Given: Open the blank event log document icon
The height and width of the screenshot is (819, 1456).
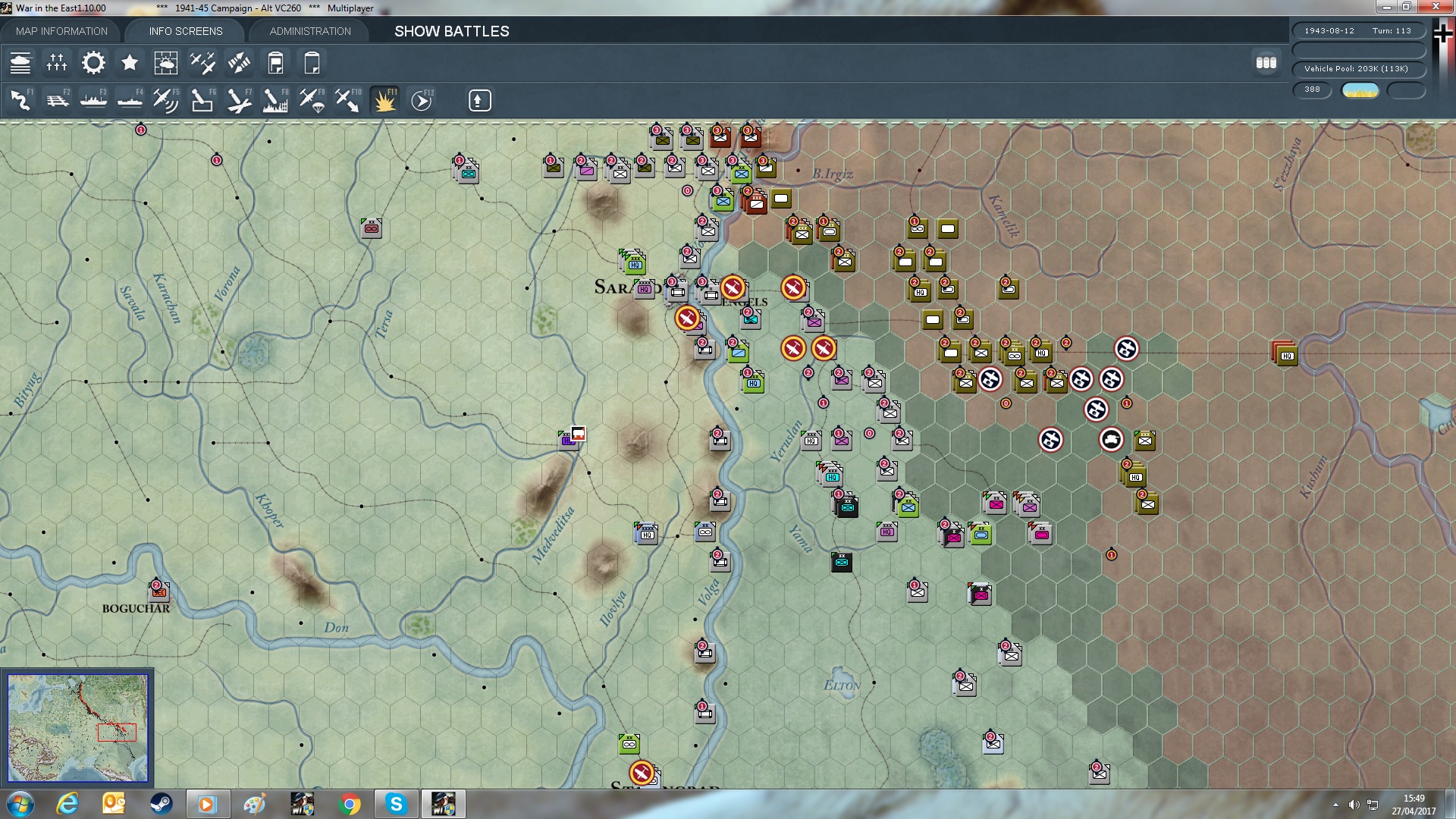Looking at the screenshot, I should click(312, 62).
